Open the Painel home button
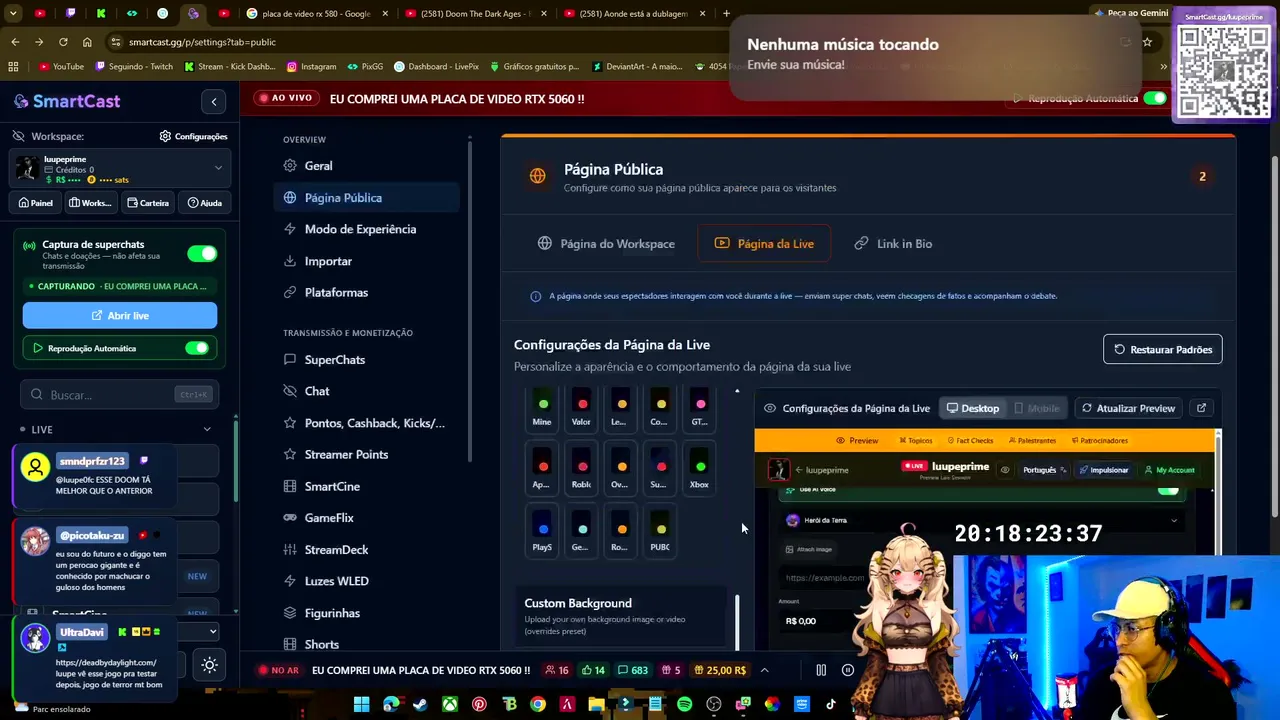The width and height of the screenshot is (1280, 720). (36, 203)
